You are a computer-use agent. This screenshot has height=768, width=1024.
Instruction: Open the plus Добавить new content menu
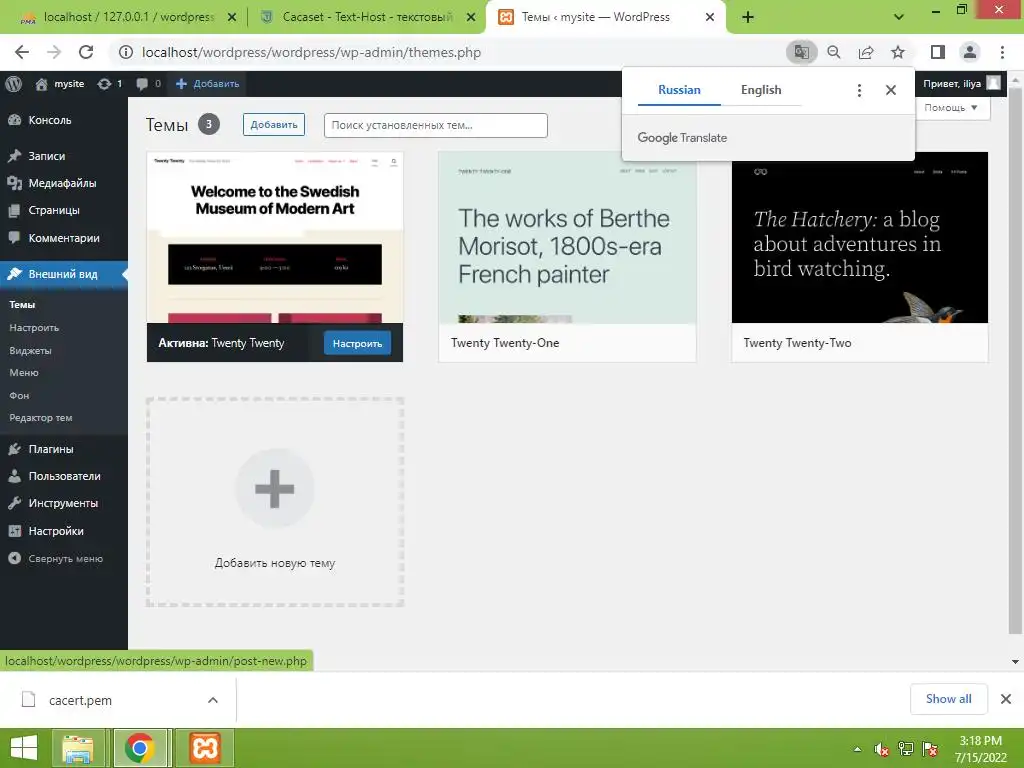tap(208, 84)
